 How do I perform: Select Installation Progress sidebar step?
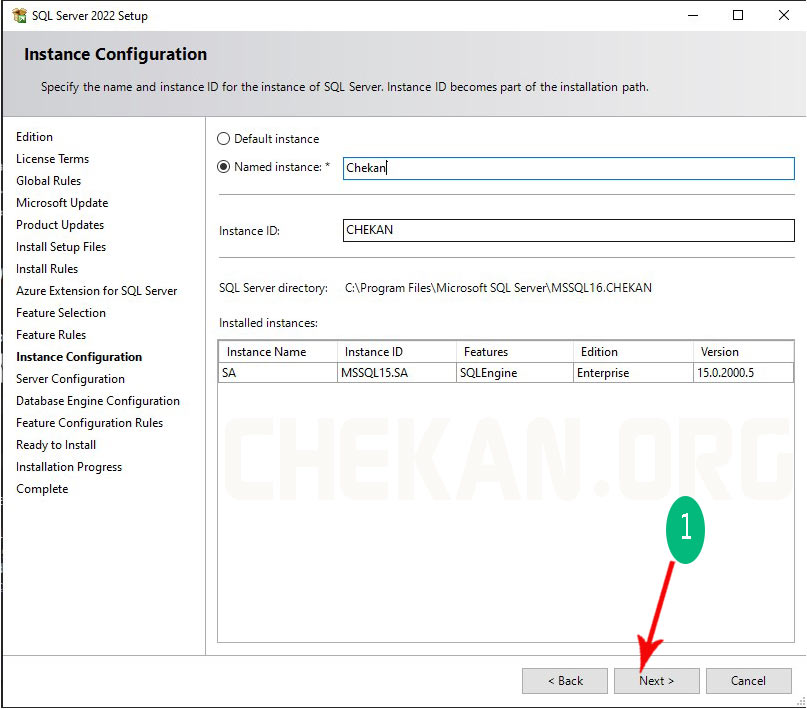(69, 467)
